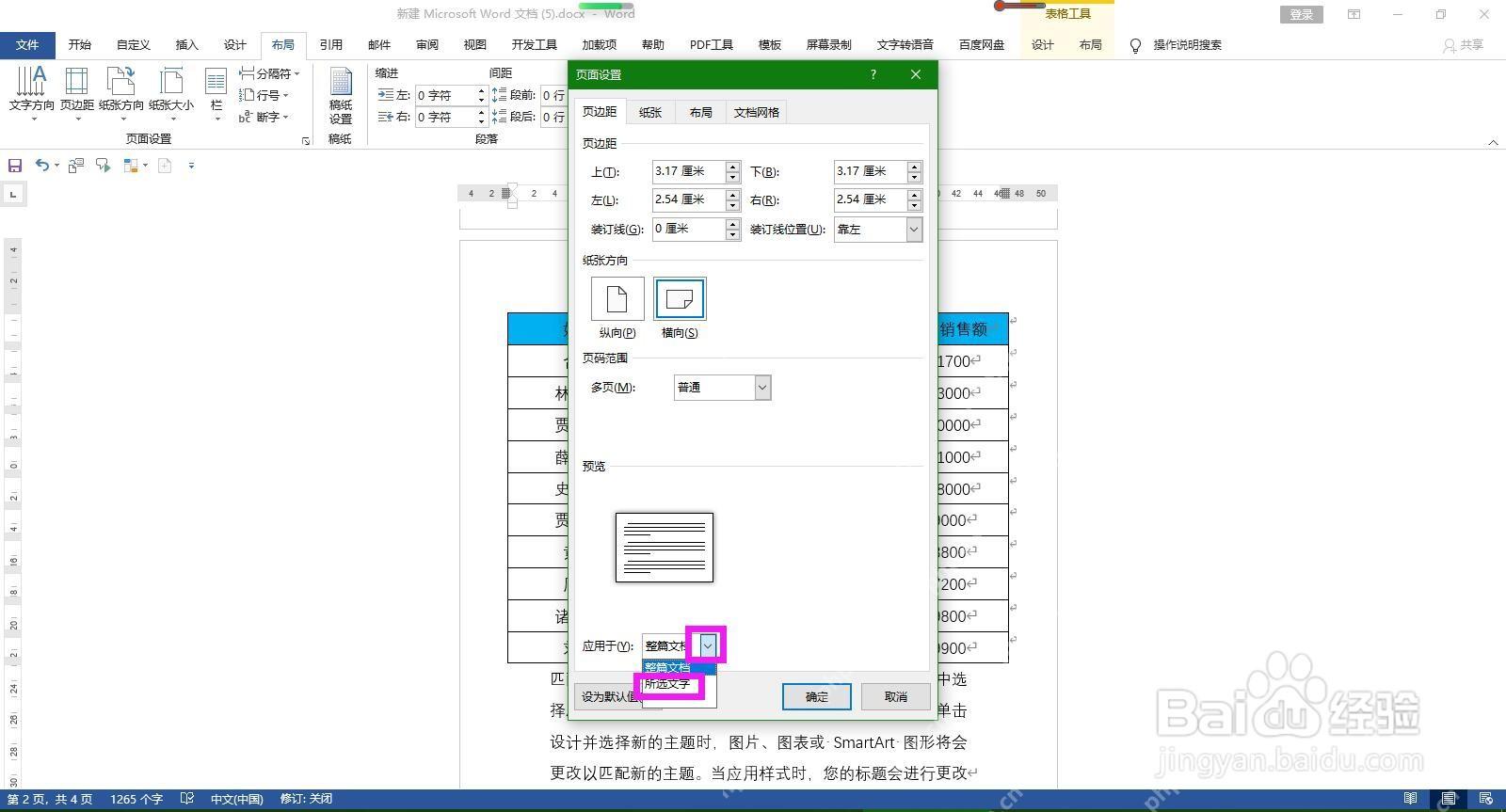Click the 取消 button
The image size is (1506, 812).
(896, 696)
